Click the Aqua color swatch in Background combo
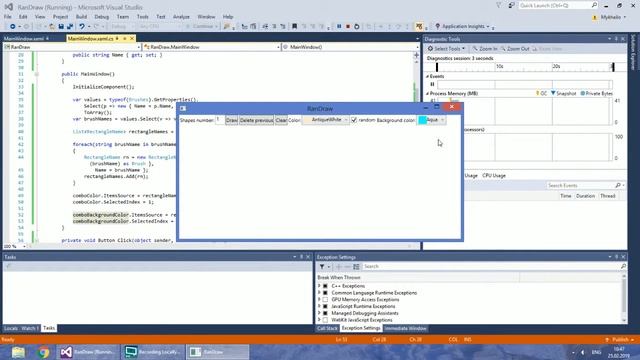Image resolution: width=640 pixels, height=360 pixels. pos(422,120)
